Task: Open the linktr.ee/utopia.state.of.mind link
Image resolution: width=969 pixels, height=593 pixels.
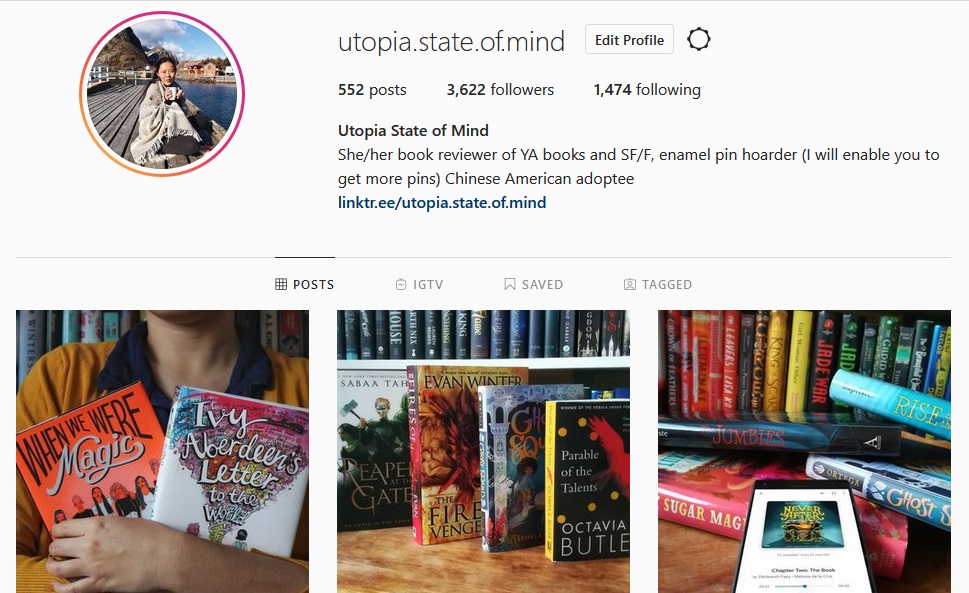Action: [442, 203]
